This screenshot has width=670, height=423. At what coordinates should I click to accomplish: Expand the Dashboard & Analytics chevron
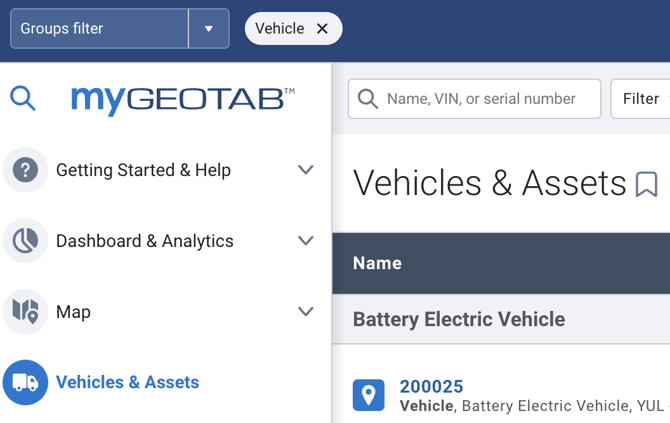click(x=306, y=241)
